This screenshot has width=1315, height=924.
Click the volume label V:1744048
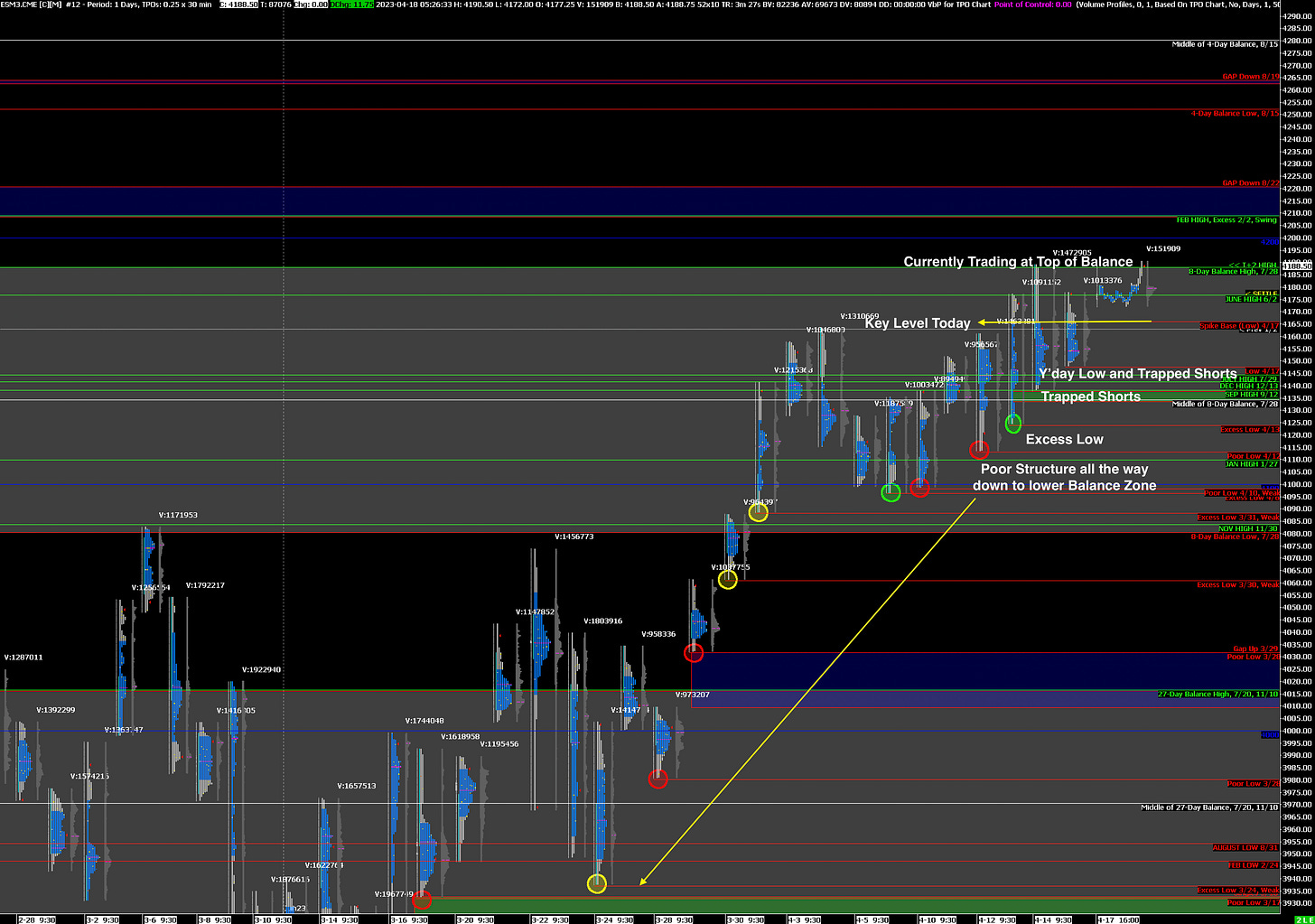point(424,722)
